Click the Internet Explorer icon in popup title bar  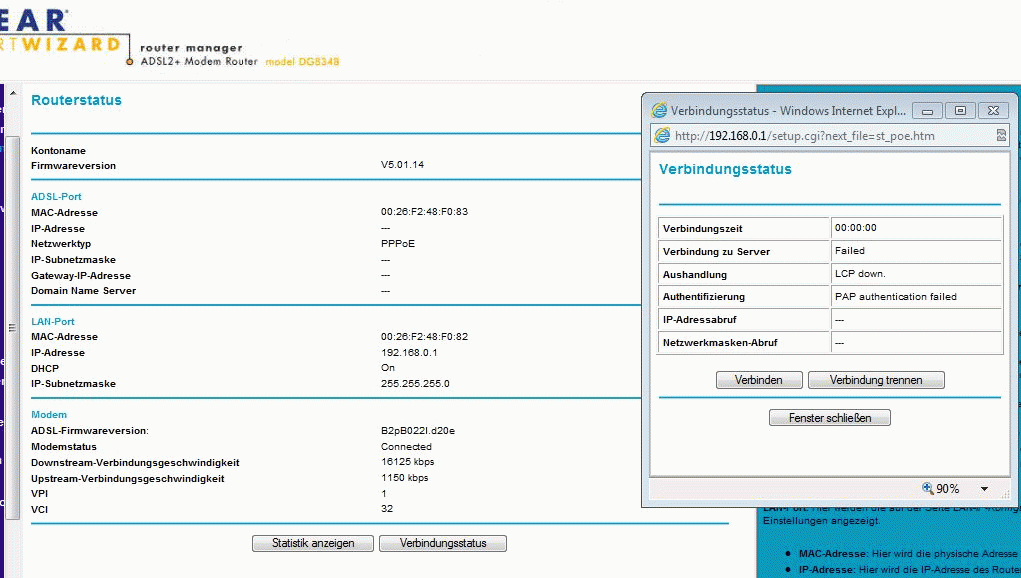click(x=659, y=111)
